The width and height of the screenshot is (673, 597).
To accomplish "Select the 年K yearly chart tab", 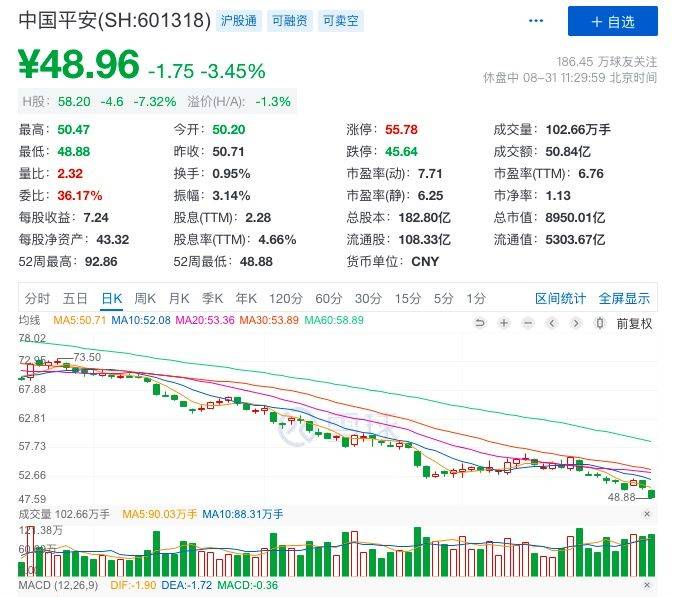I will 246,298.
